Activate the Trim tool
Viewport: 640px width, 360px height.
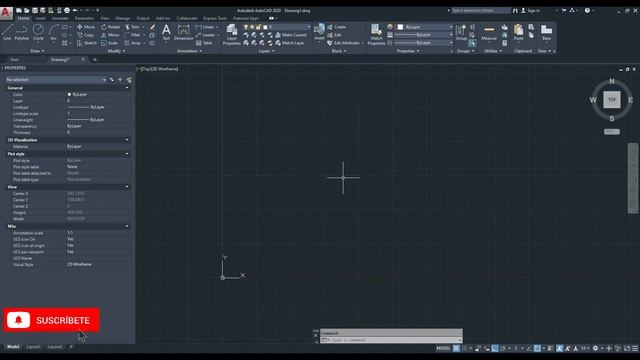pos(132,27)
